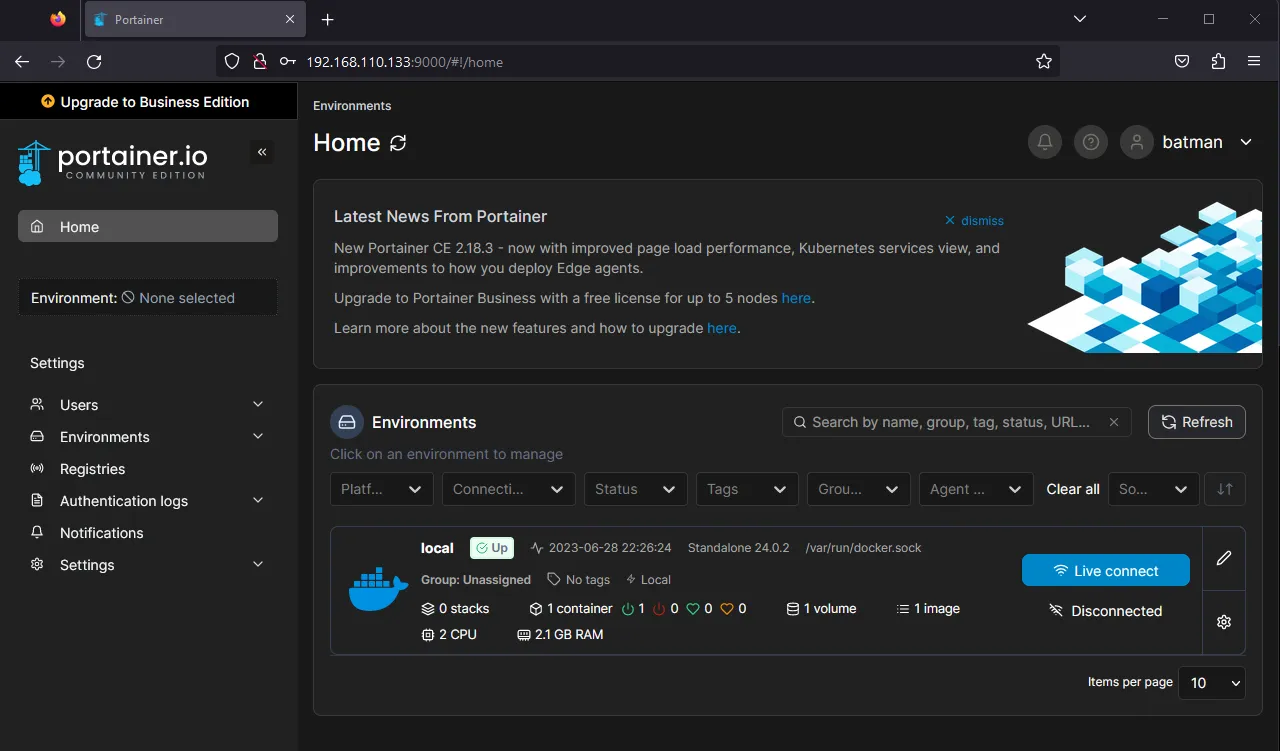Go to Notifications in the sidebar
This screenshot has height=751, width=1280.
click(101, 533)
